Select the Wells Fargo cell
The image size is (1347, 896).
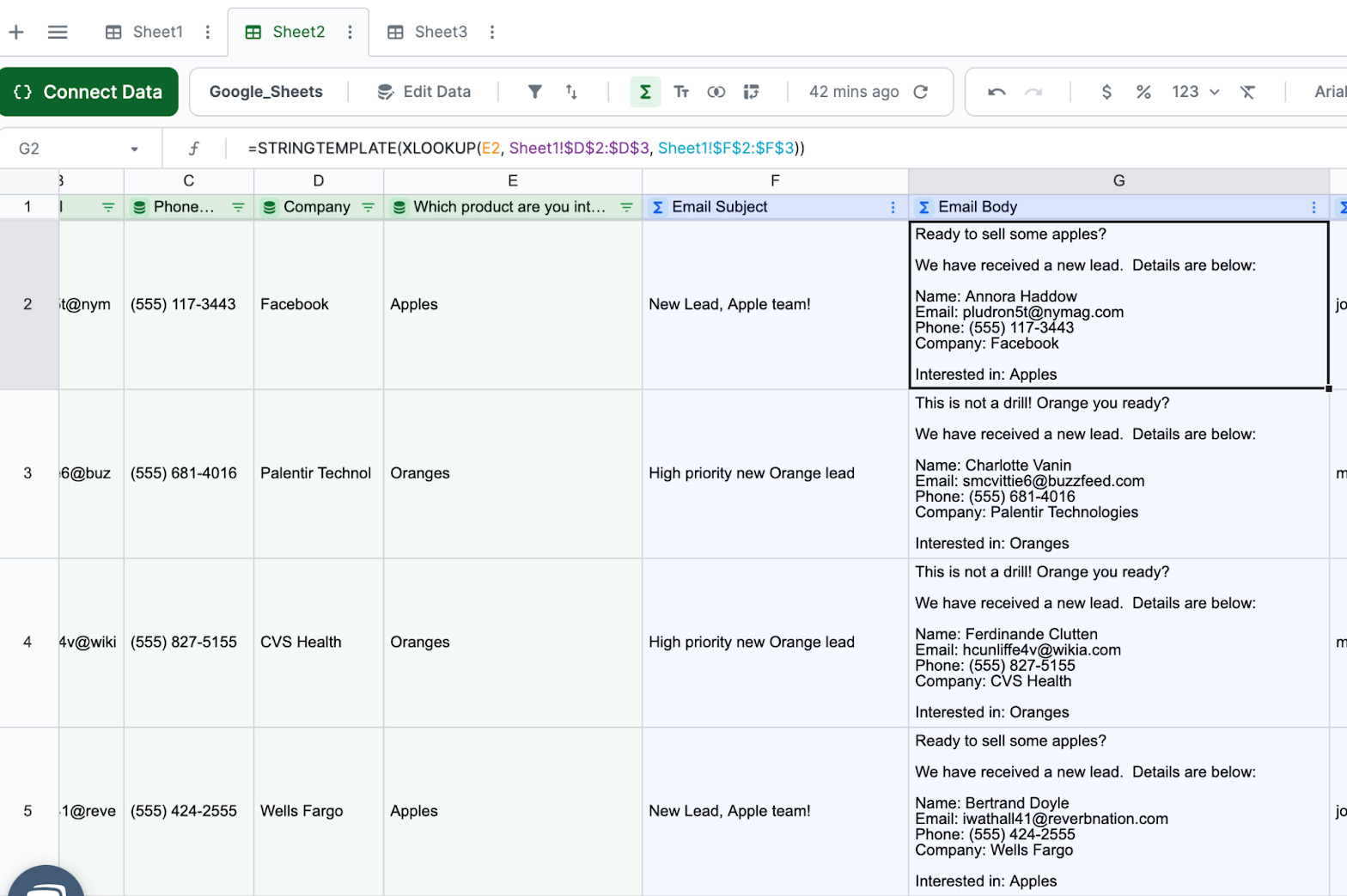click(319, 811)
